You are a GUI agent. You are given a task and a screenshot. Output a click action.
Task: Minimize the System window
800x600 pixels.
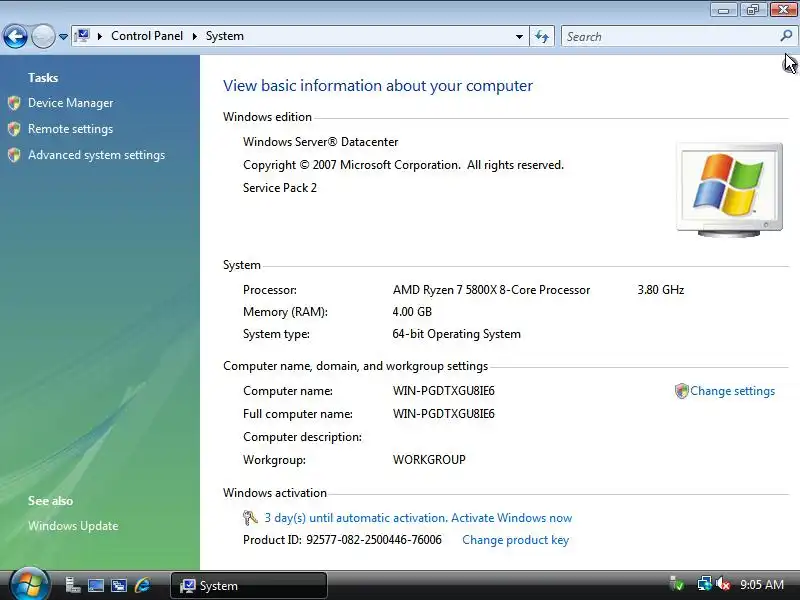[723, 10]
